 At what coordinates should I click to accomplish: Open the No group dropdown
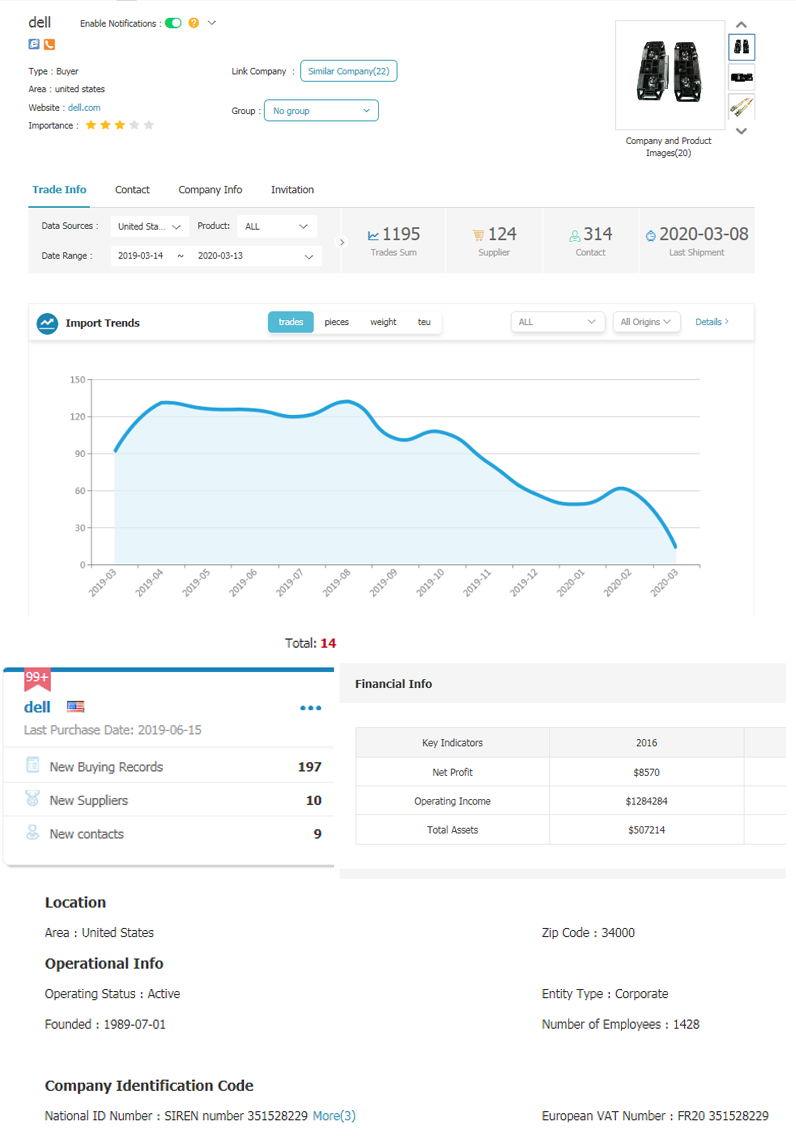pyautogui.click(x=321, y=111)
